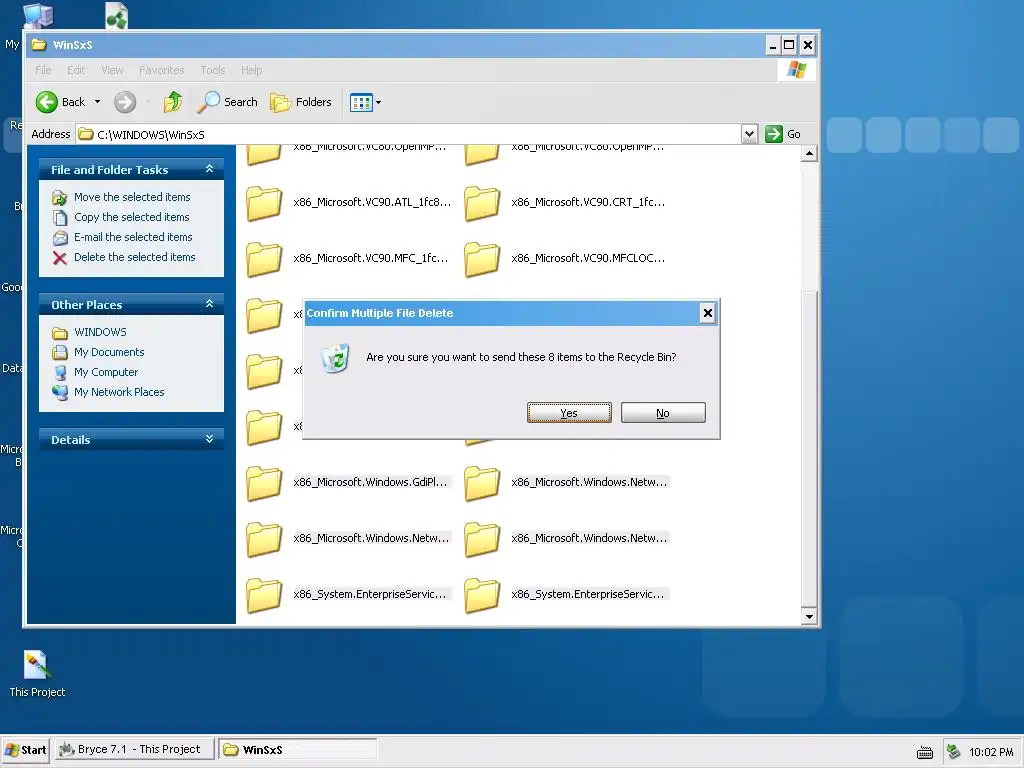
Task: Click No to cancel the deletion
Action: click(x=663, y=413)
